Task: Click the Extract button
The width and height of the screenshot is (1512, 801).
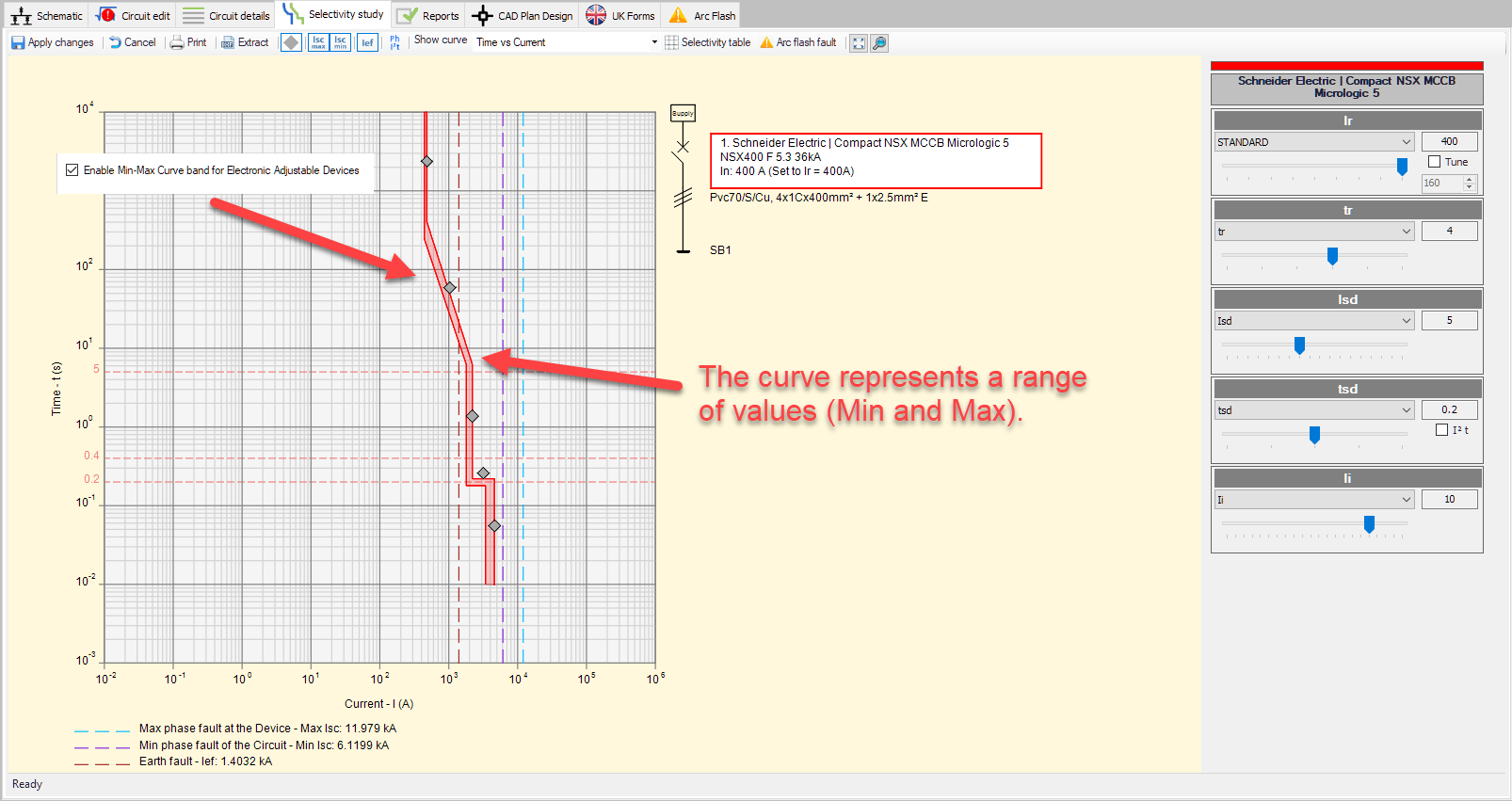Action: tap(245, 42)
